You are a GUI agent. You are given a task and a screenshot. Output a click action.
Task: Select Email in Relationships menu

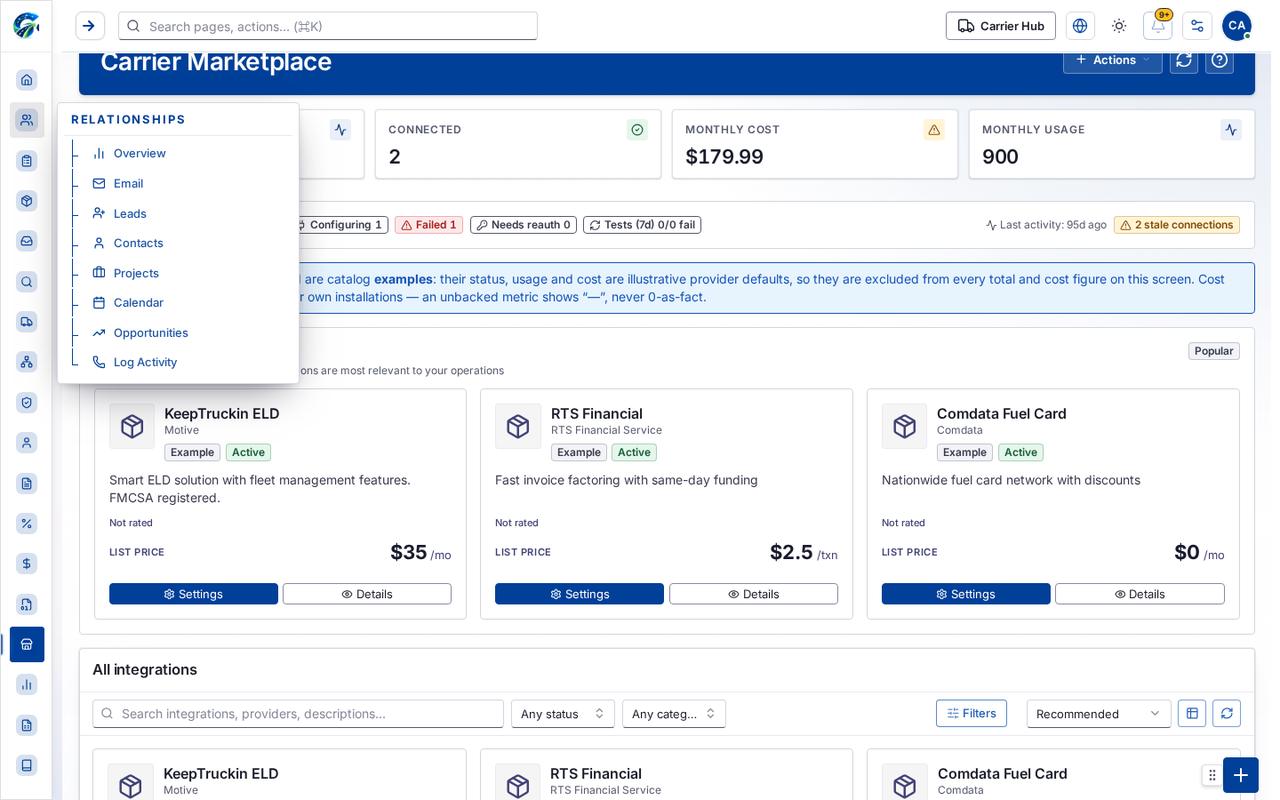[128, 183]
